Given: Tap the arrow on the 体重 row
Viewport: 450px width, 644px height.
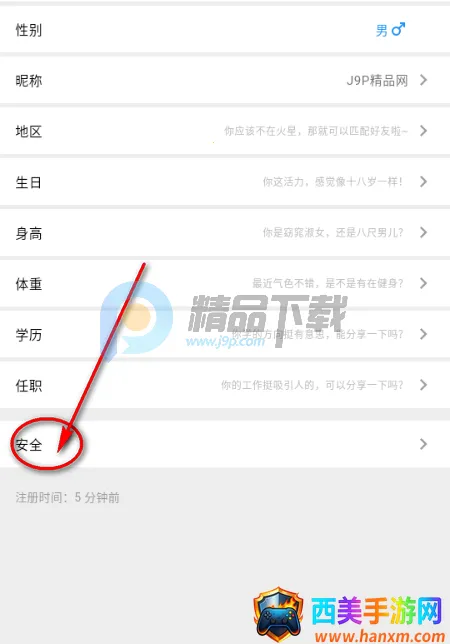Looking at the screenshot, I should click(x=423, y=283).
